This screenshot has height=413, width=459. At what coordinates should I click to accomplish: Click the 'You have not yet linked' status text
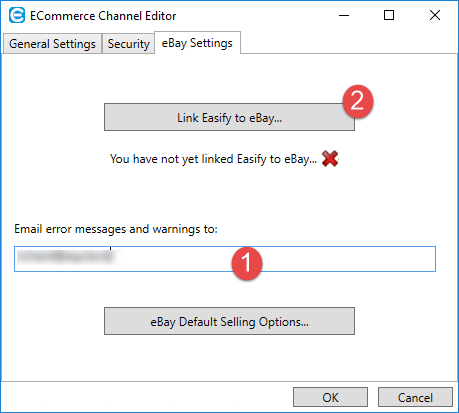213,159
